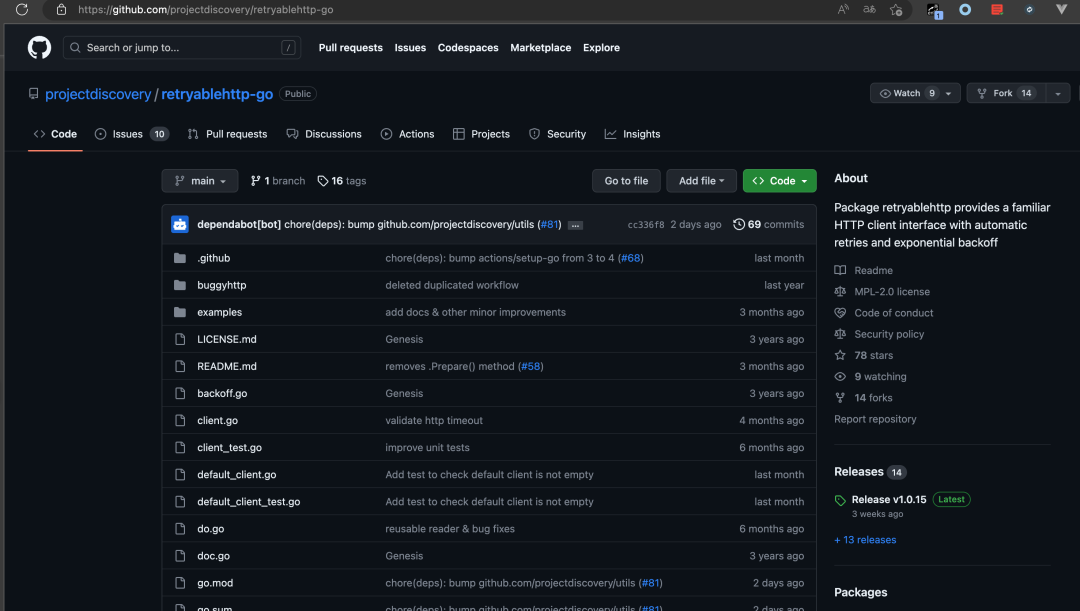1080x611 pixels.
Task: Expand the fork options dropdown arrow
Action: (x=1058, y=93)
